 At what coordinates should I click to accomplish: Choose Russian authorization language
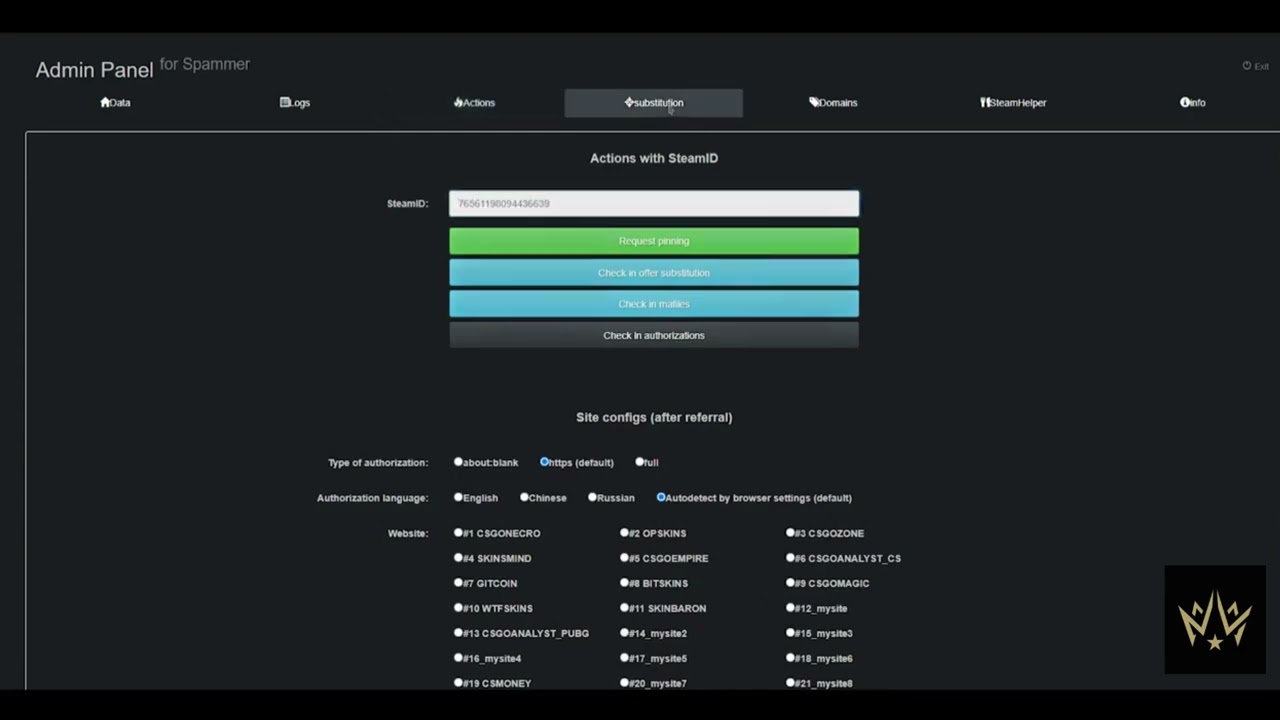(x=592, y=497)
